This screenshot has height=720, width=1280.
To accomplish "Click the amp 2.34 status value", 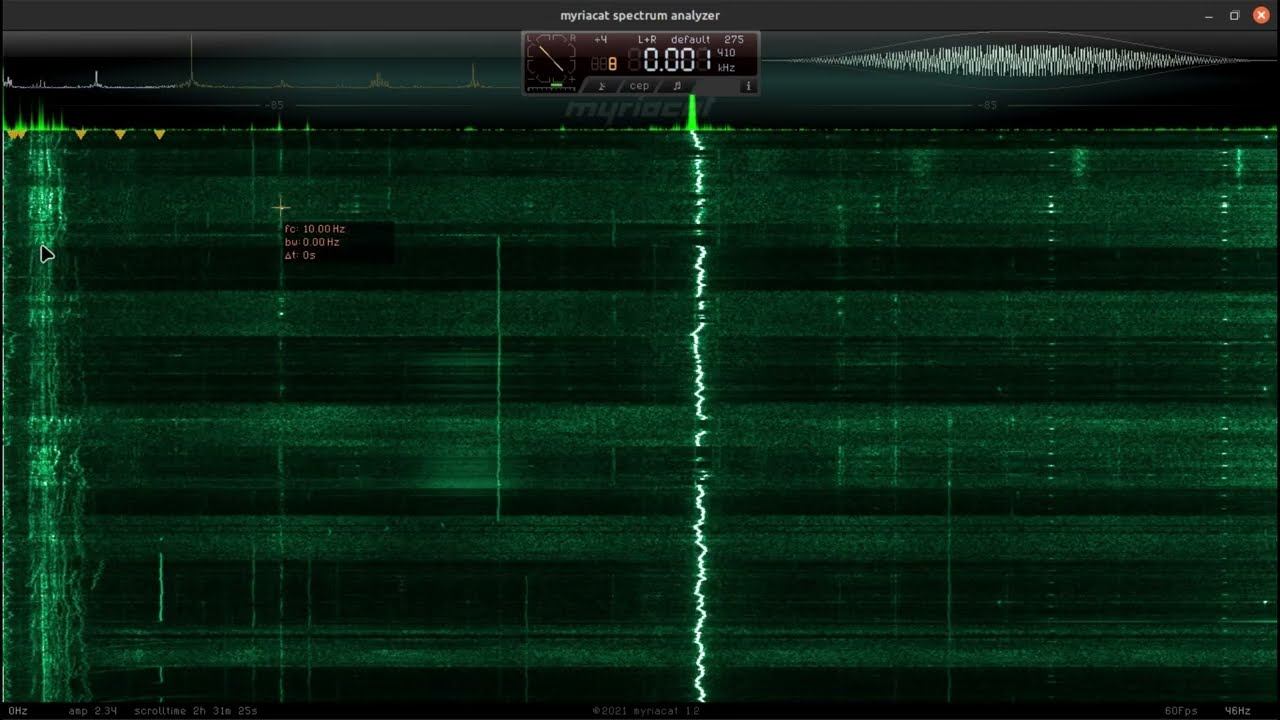I will (93, 711).
